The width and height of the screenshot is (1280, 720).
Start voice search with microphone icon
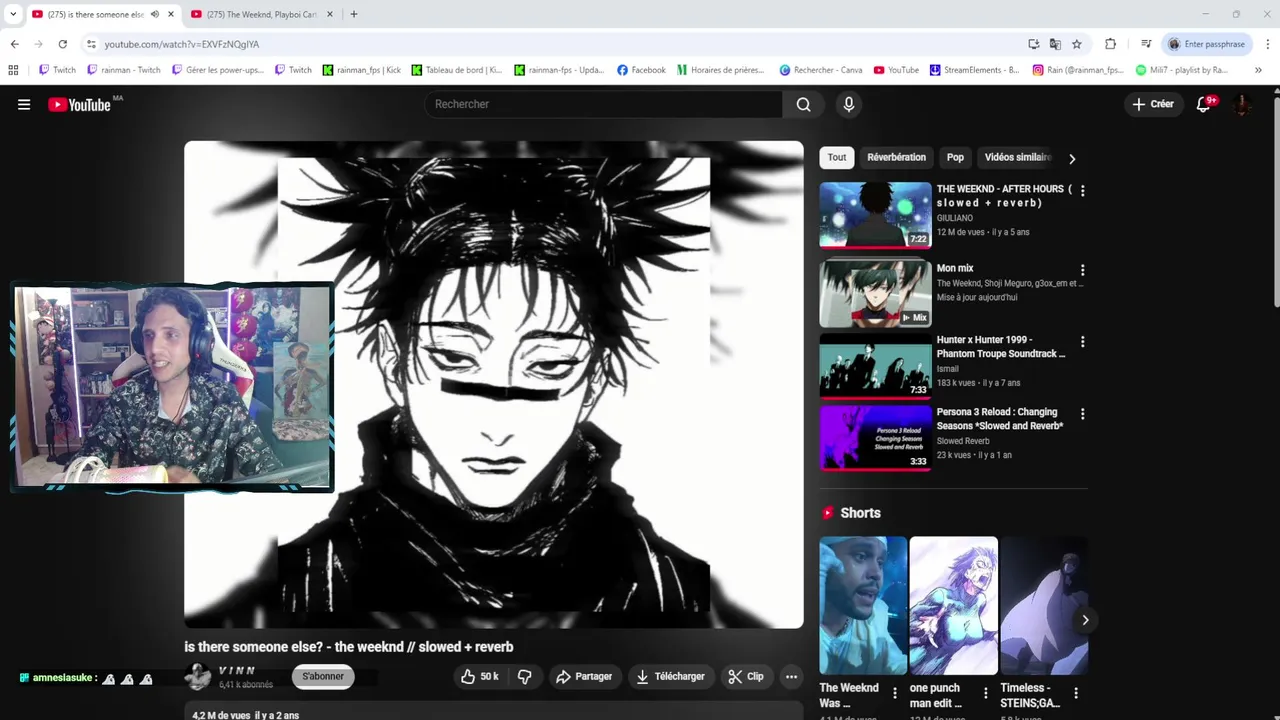click(x=849, y=104)
